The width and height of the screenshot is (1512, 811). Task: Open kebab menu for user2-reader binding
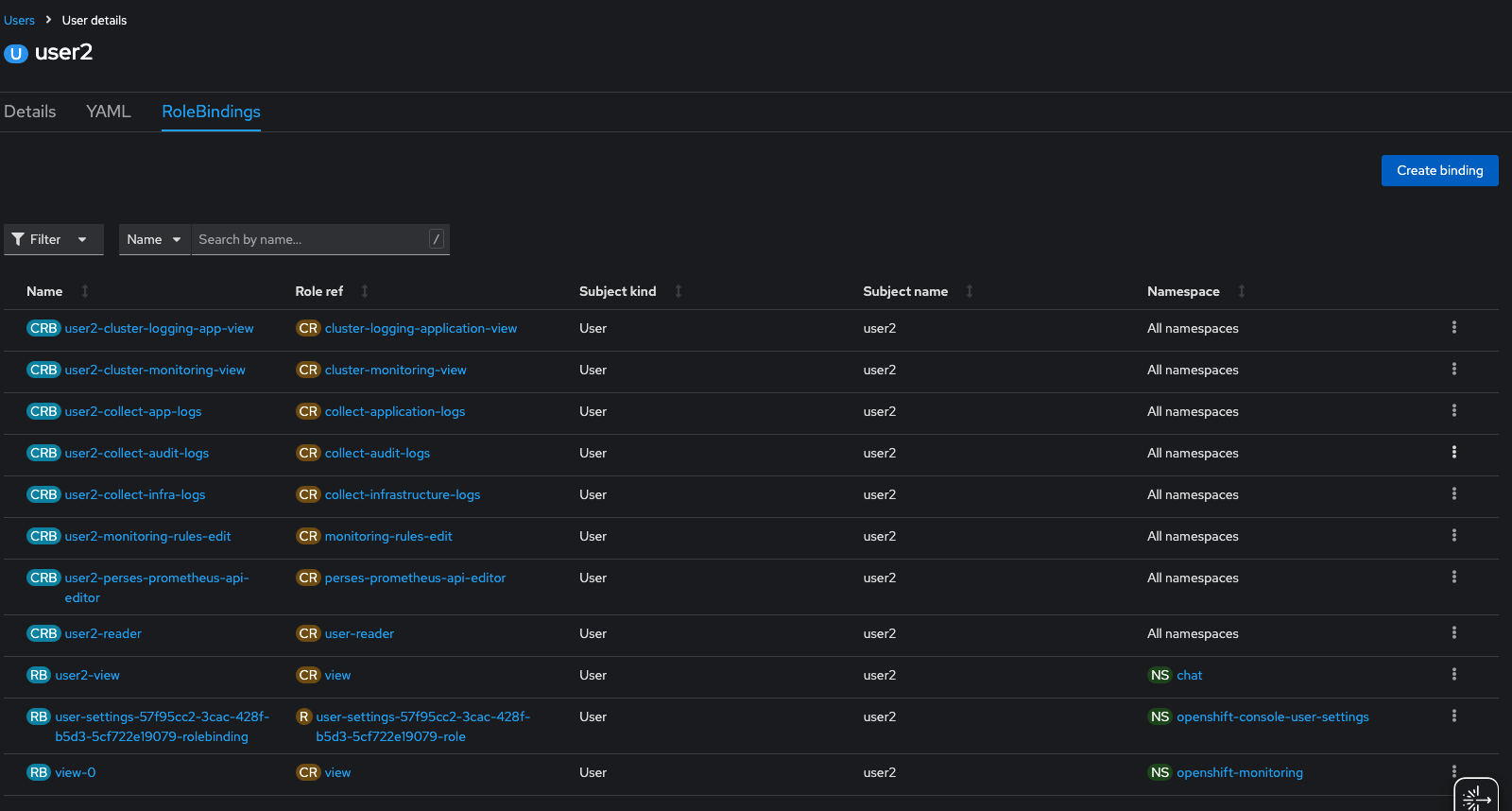(x=1453, y=633)
